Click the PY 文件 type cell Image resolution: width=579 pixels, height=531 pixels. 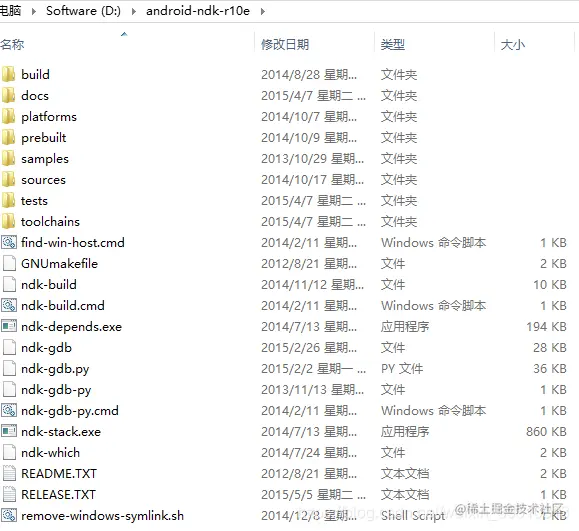click(402, 369)
